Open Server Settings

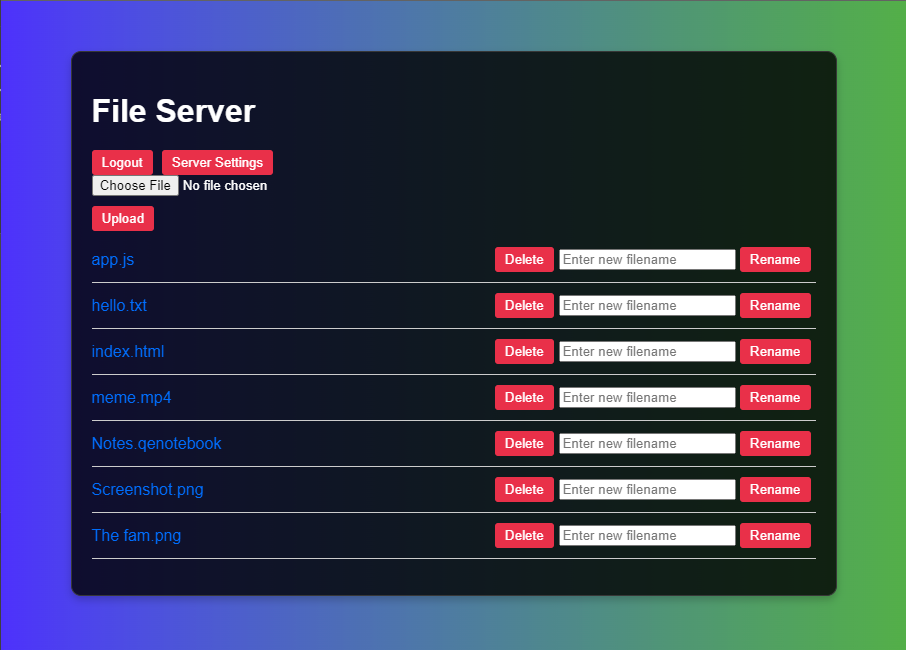[x=217, y=163]
